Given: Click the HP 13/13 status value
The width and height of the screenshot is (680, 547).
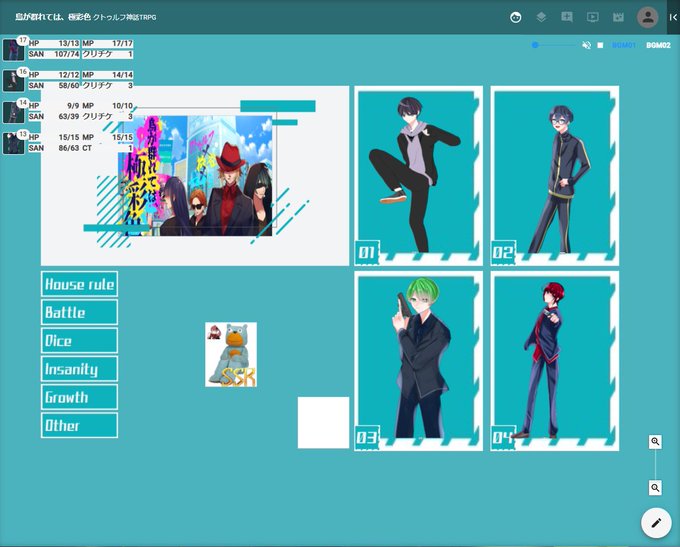Looking at the screenshot, I should (x=54, y=43).
